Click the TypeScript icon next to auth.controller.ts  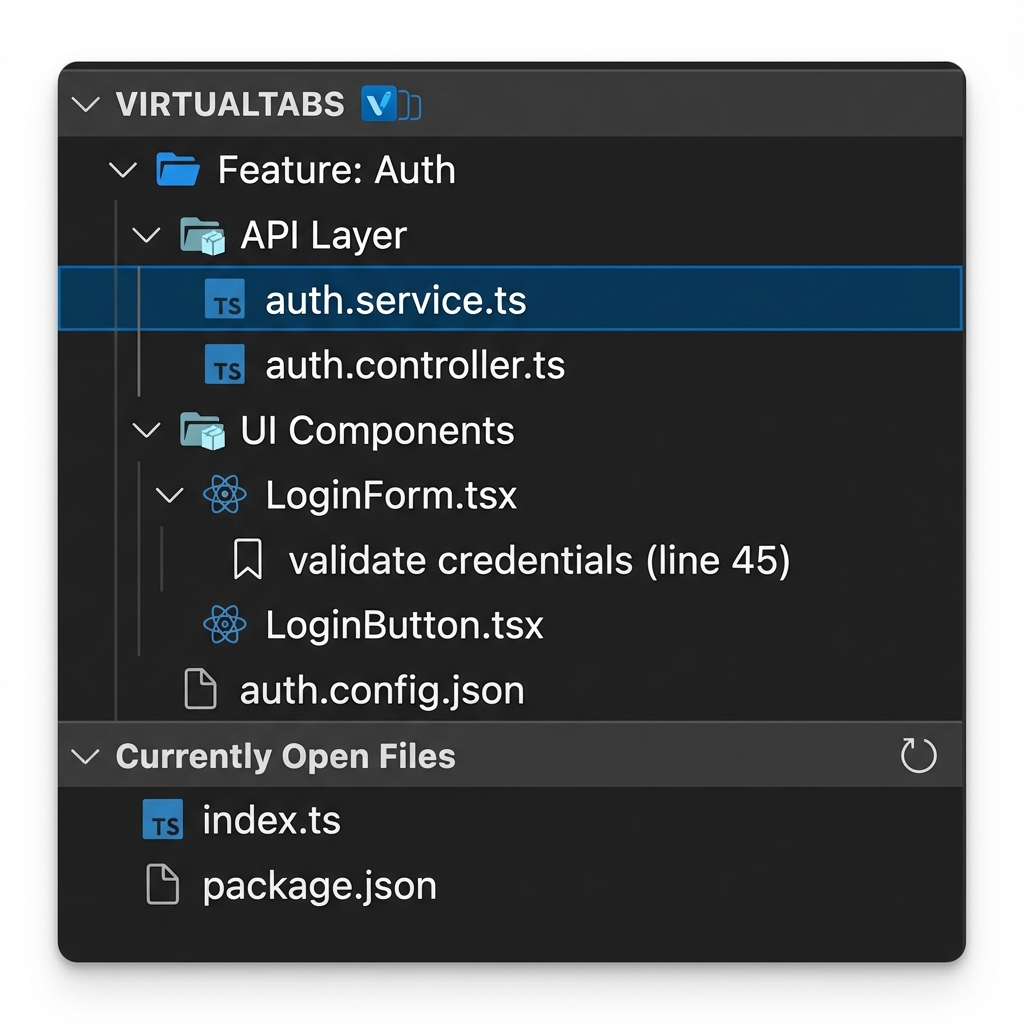click(x=225, y=366)
